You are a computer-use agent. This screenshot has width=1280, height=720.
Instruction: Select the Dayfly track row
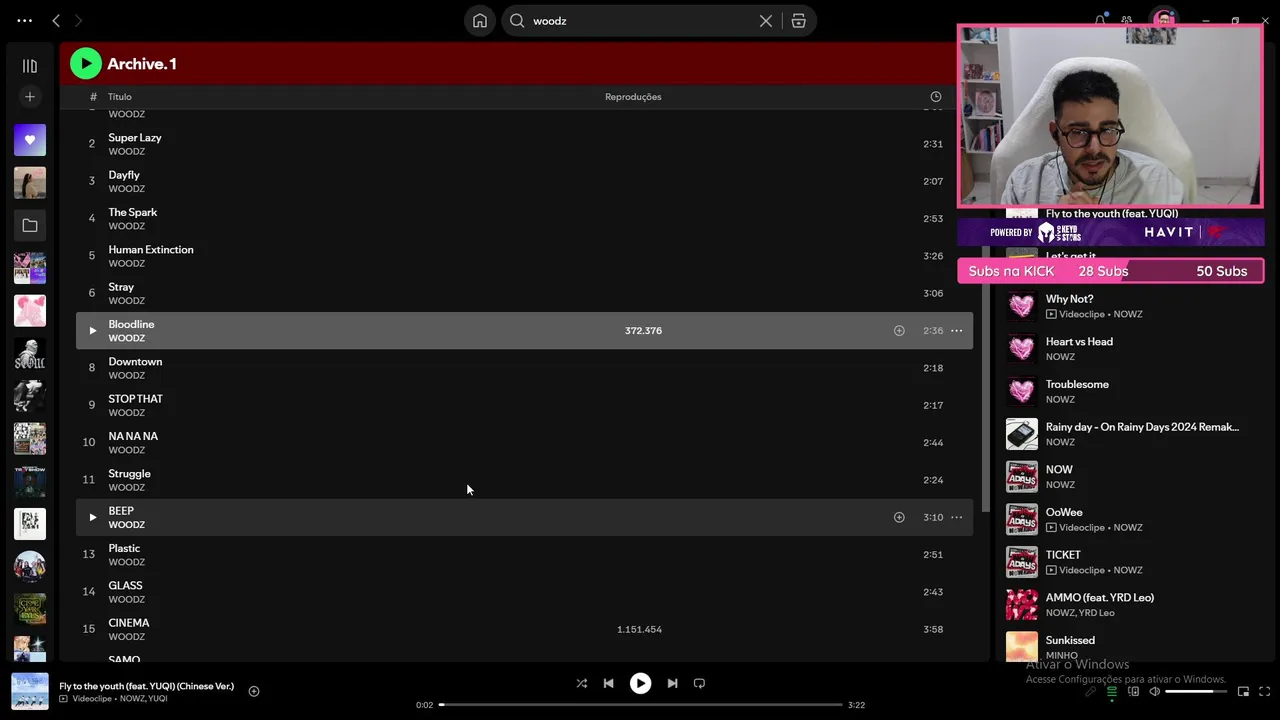524,181
